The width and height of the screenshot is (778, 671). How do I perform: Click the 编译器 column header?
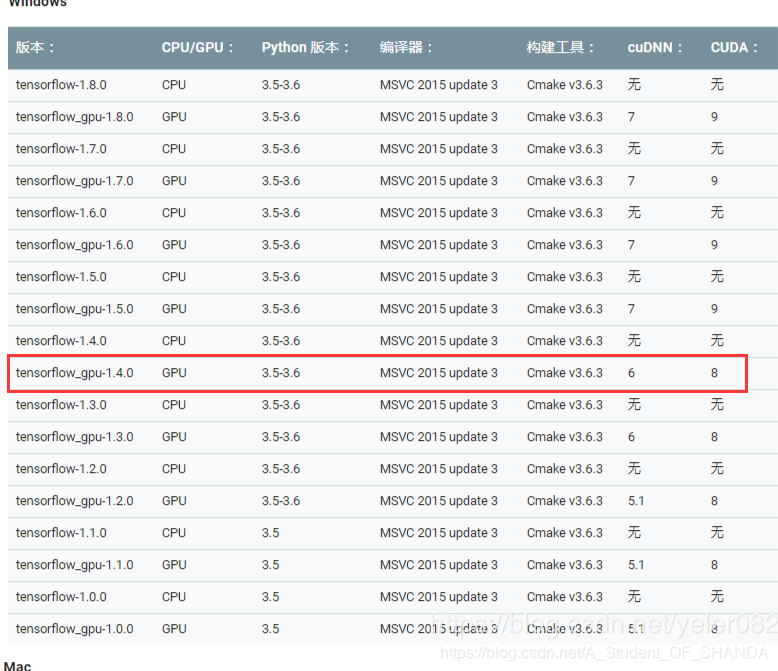click(406, 48)
